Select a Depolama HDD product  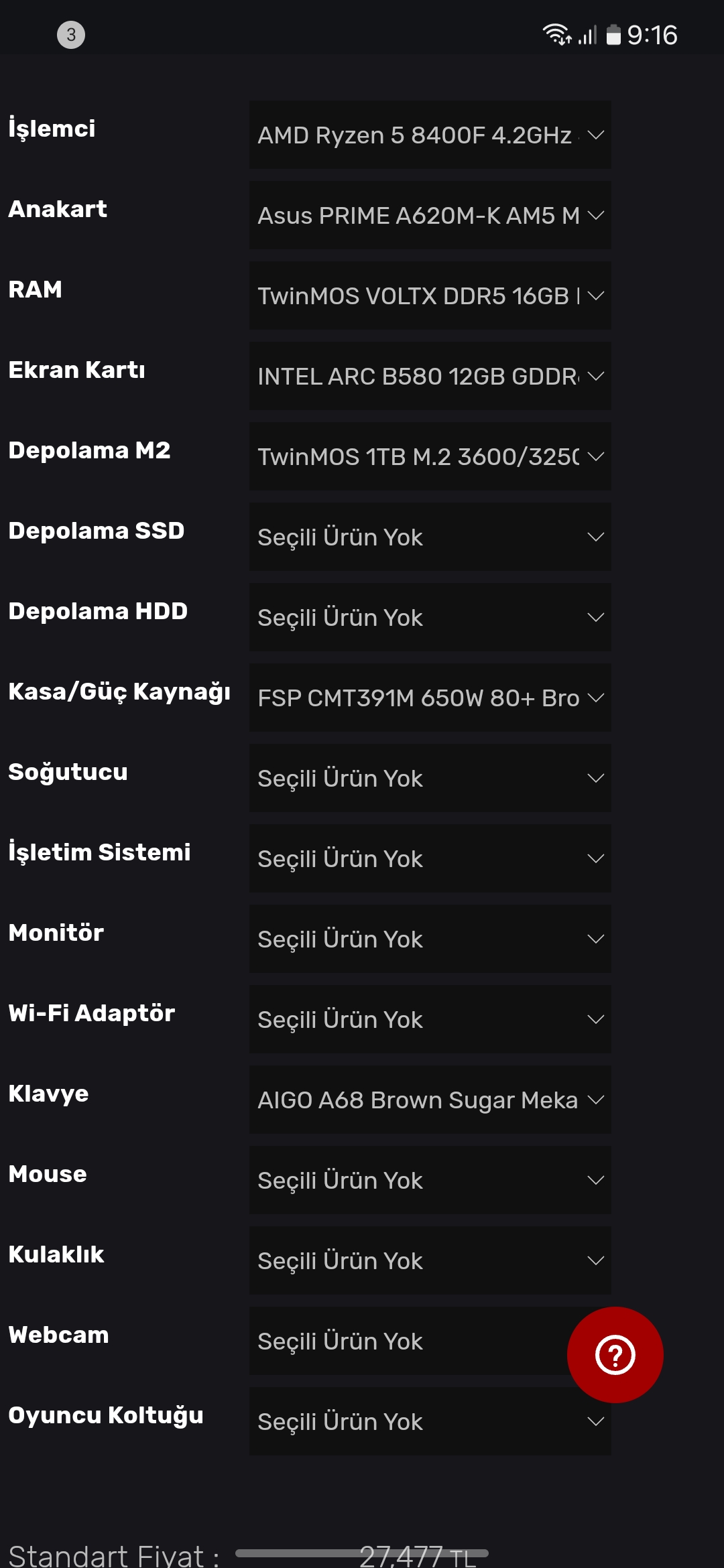tap(430, 617)
